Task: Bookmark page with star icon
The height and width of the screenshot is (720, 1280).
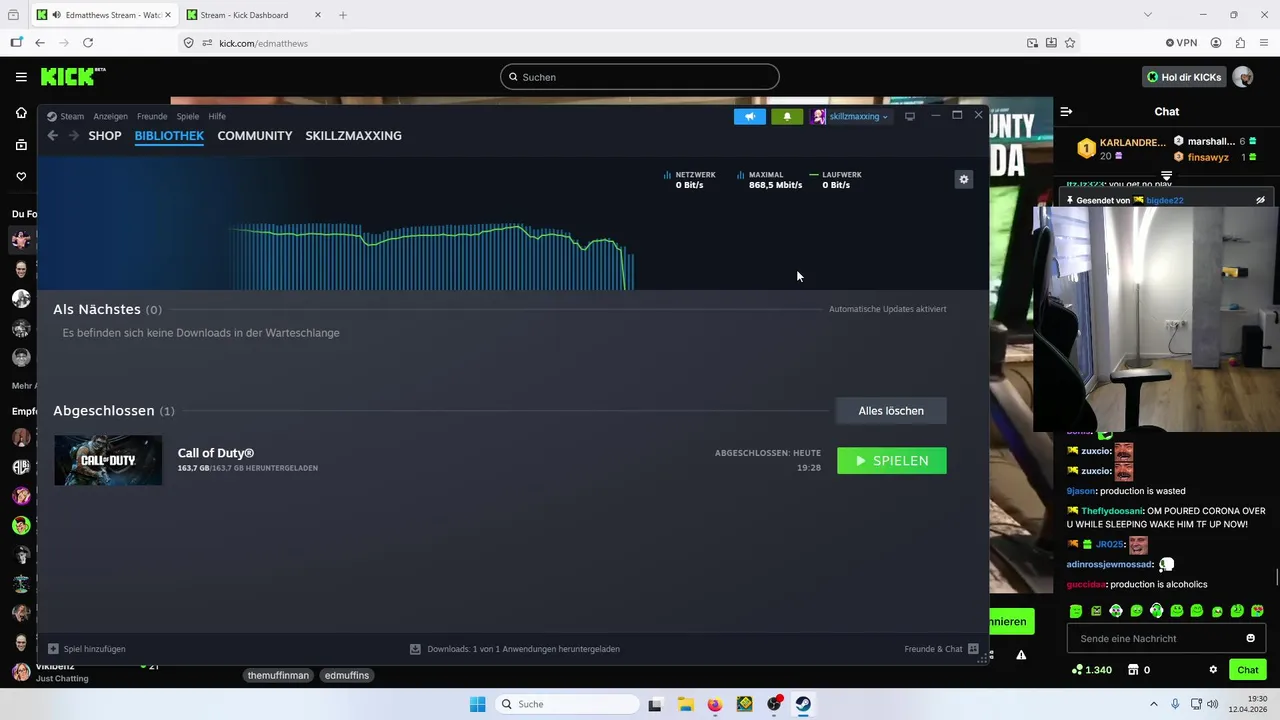Action: click(x=1070, y=43)
